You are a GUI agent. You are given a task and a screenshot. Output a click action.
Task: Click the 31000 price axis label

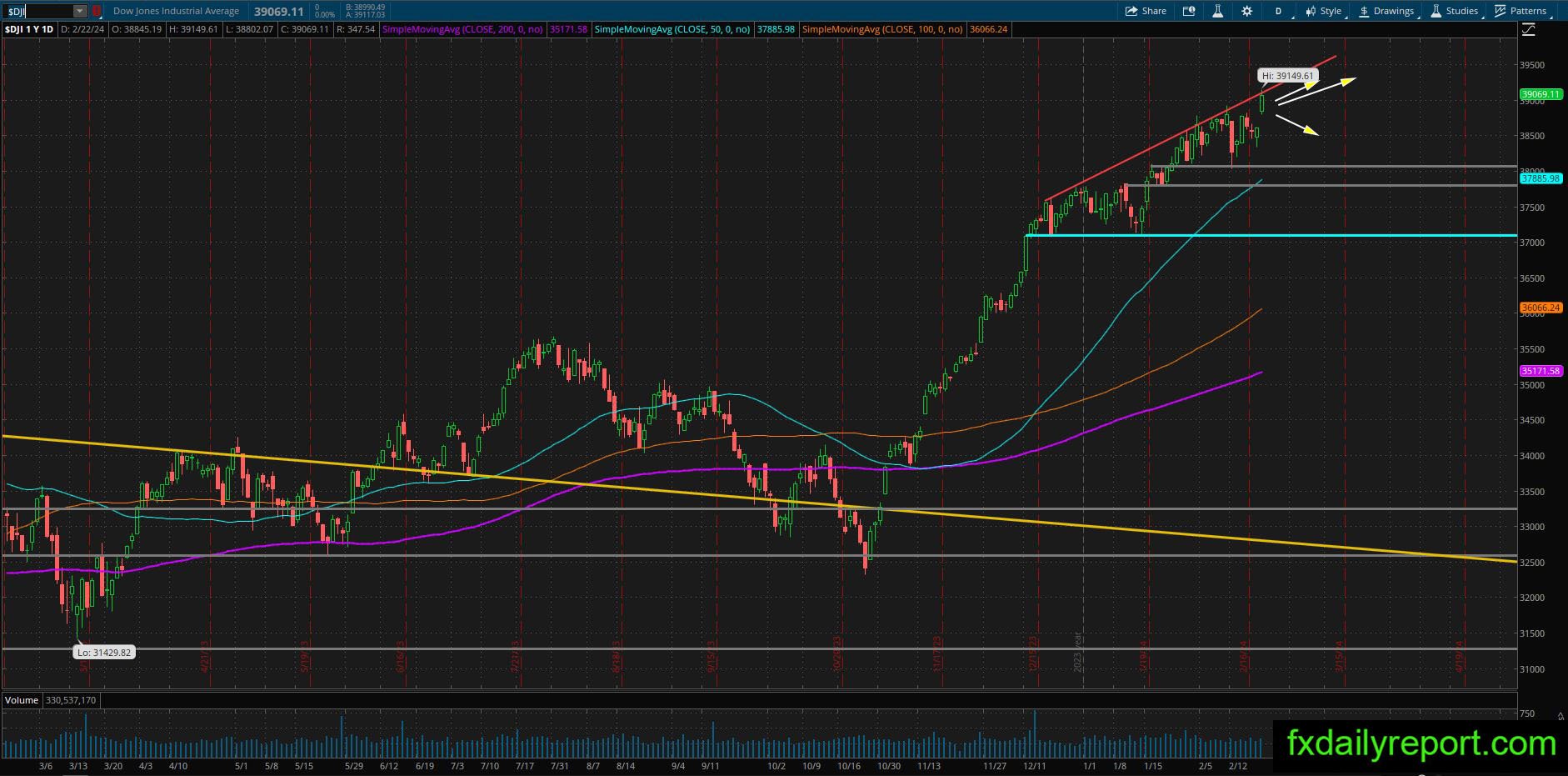pos(1533,668)
